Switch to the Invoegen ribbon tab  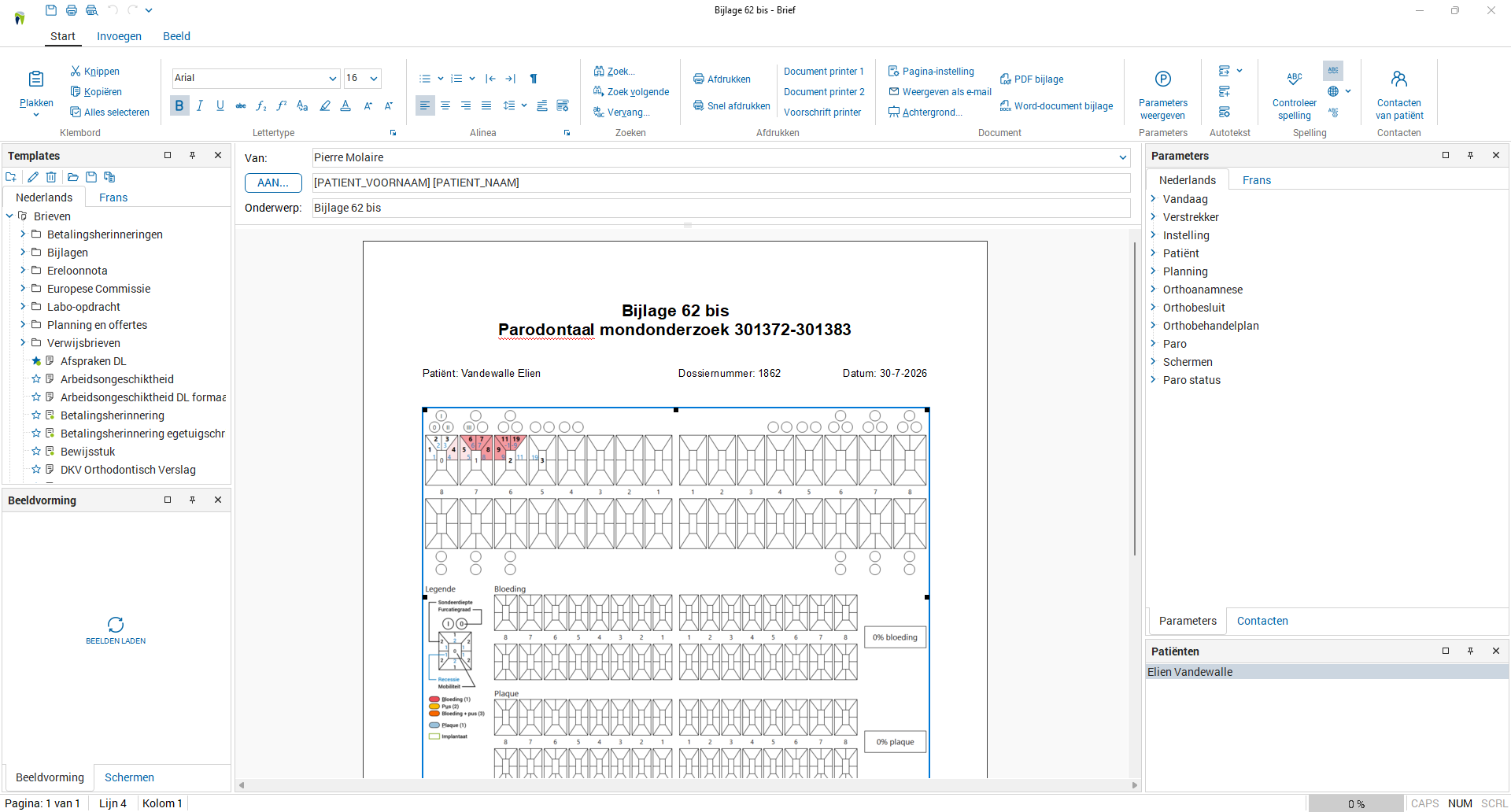119,36
